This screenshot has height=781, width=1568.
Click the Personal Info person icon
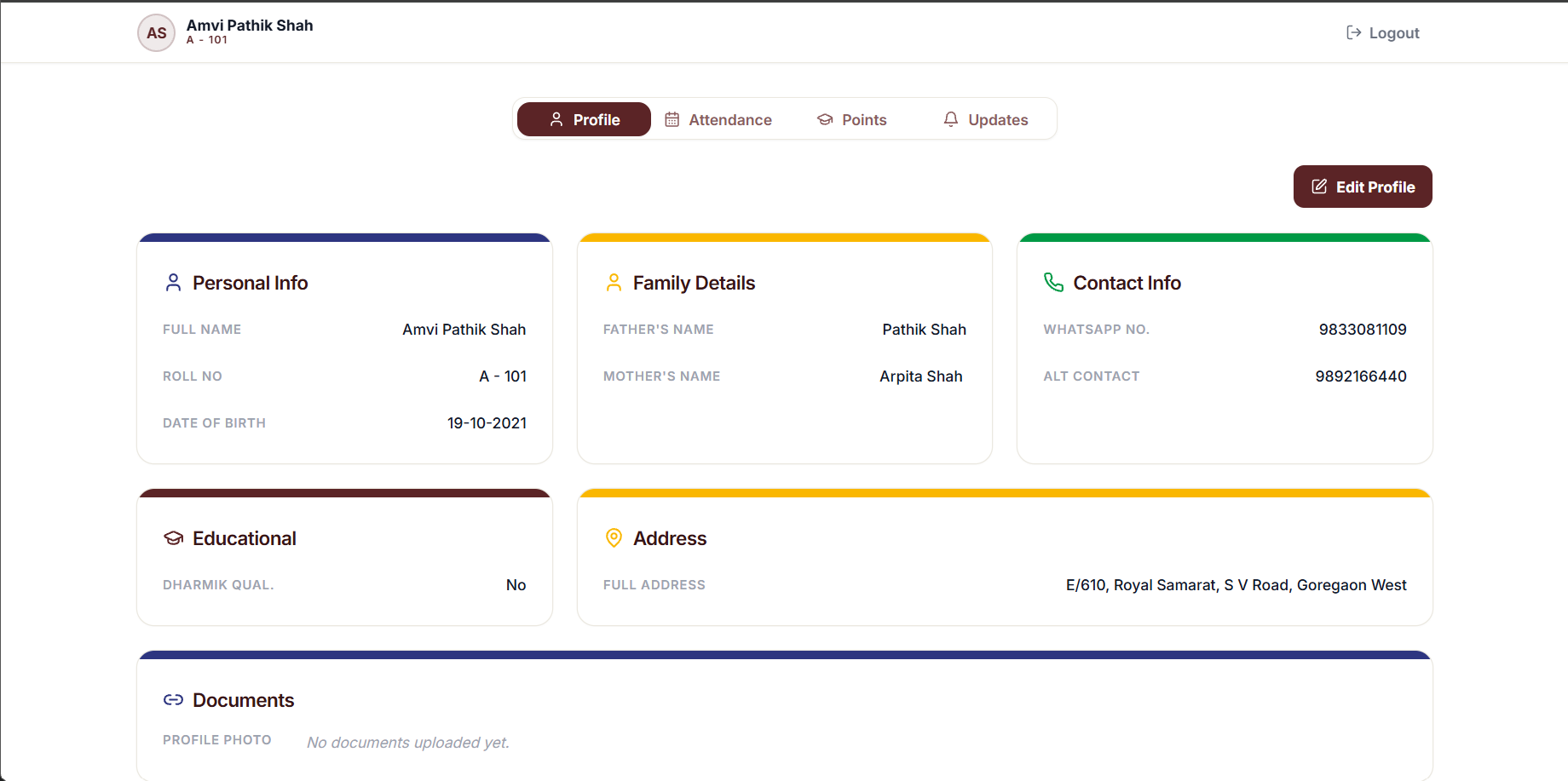173,283
